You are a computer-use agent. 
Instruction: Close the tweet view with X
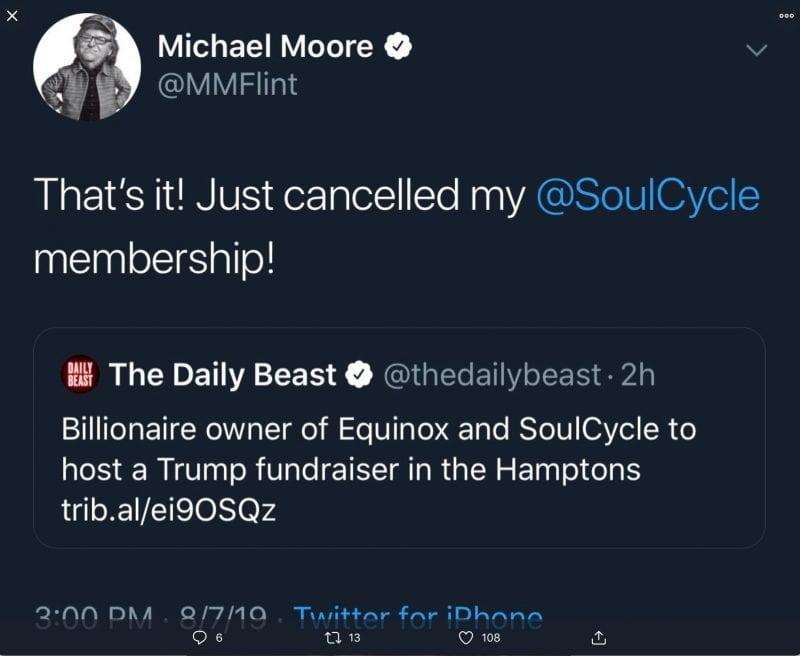click(12, 14)
